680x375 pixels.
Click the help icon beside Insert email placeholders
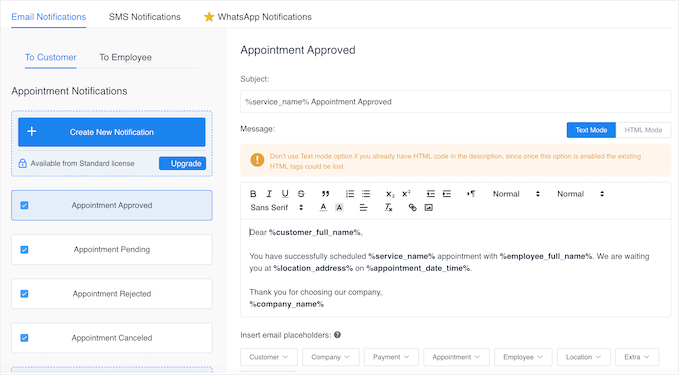tap(337, 335)
